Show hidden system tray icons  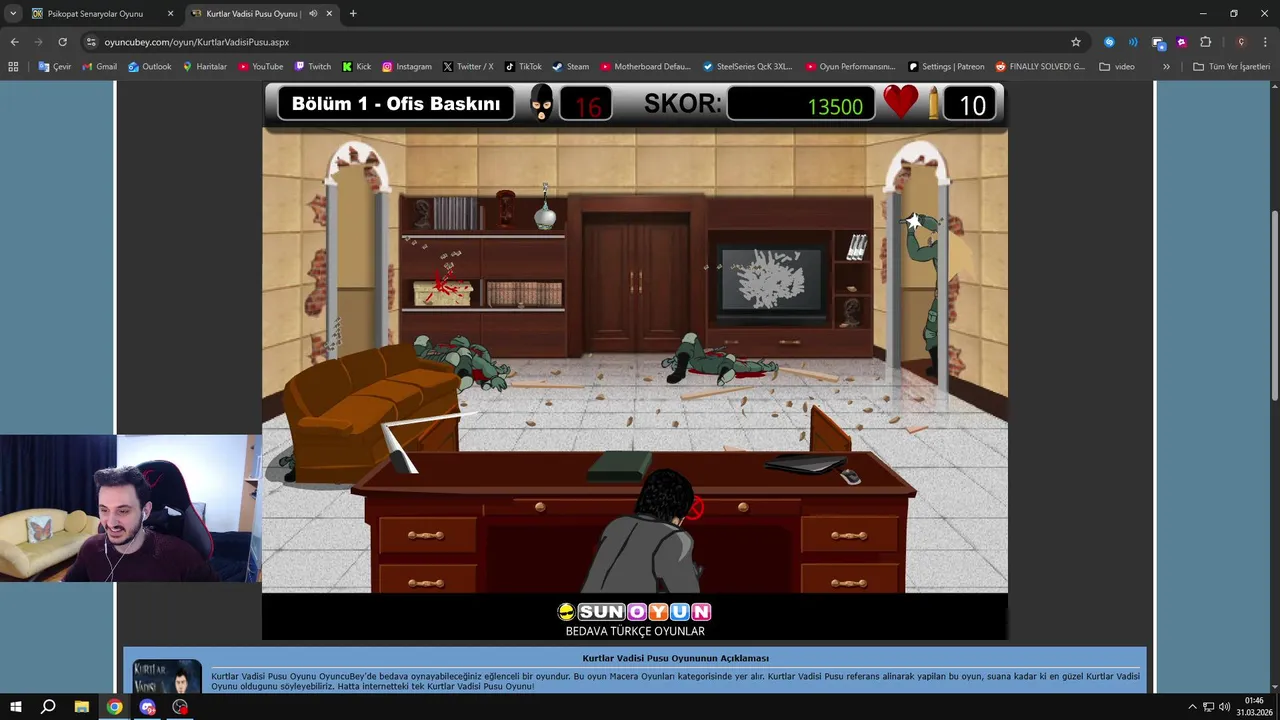(x=1192, y=707)
